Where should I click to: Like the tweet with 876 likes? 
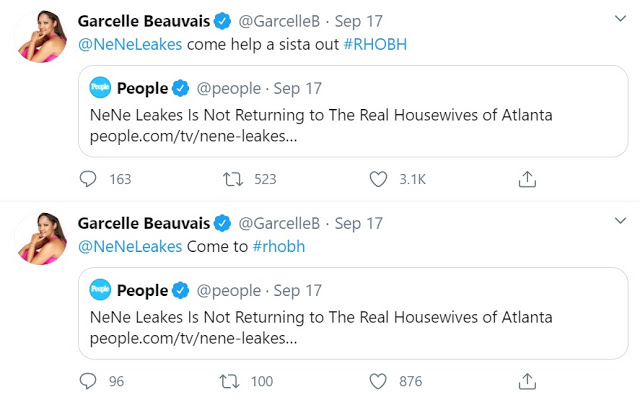pos(378,381)
